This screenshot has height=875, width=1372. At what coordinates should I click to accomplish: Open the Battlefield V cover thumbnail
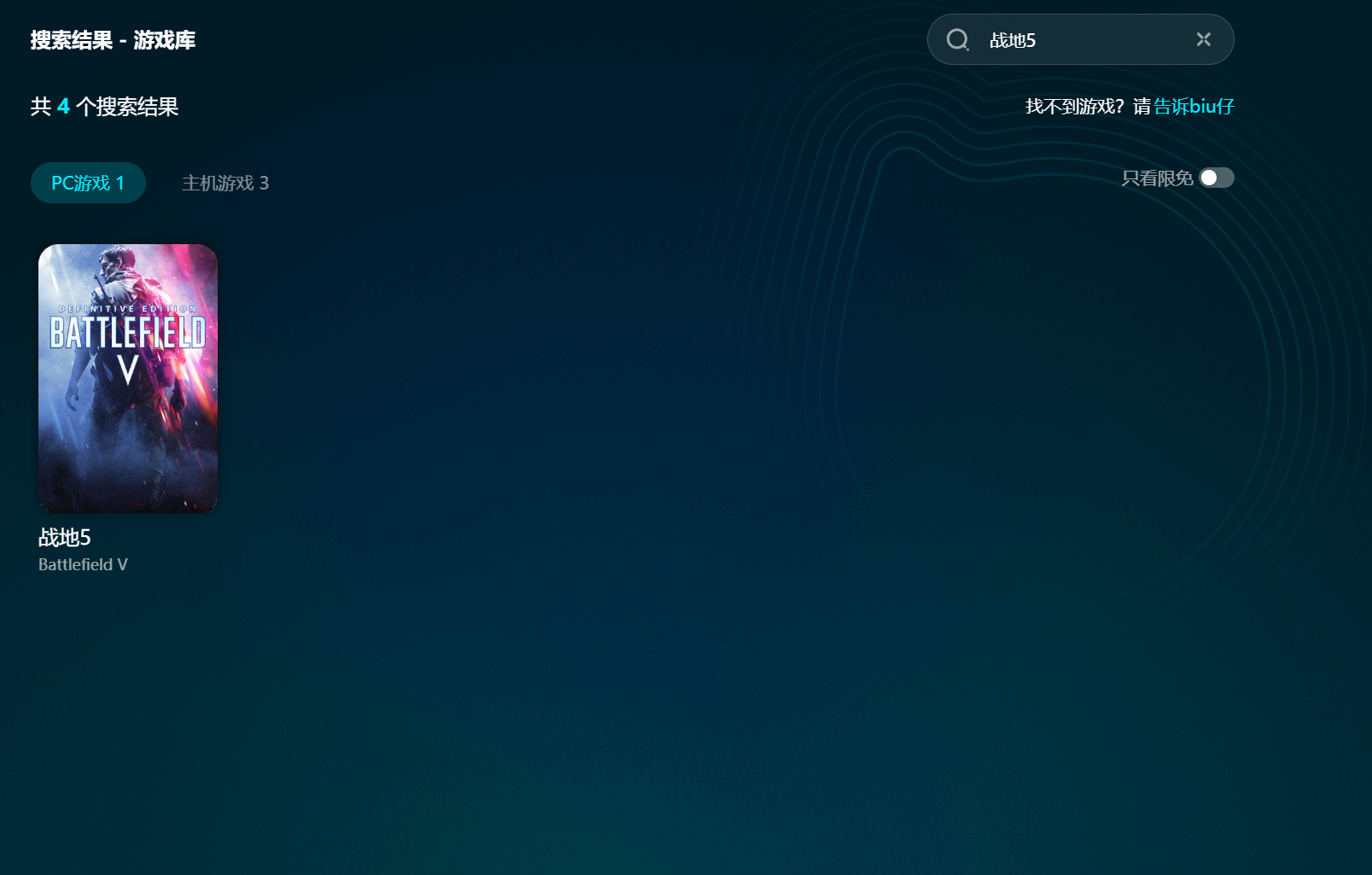pyautogui.click(x=128, y=378)
